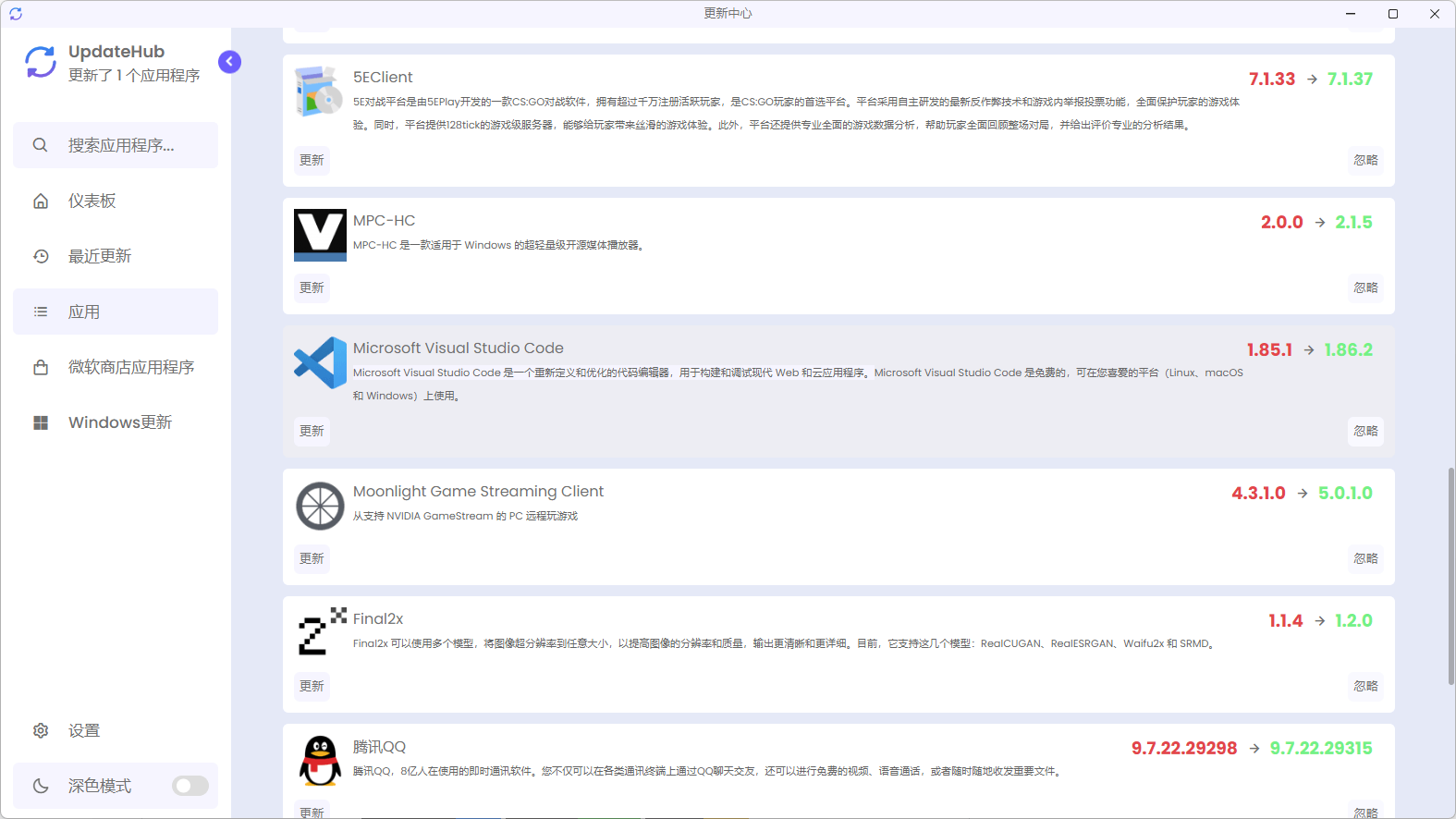Click the Moonlight Game Streaming icon
The height and width of the screenshot is (819, 1456).
click(x=320, y=506)
